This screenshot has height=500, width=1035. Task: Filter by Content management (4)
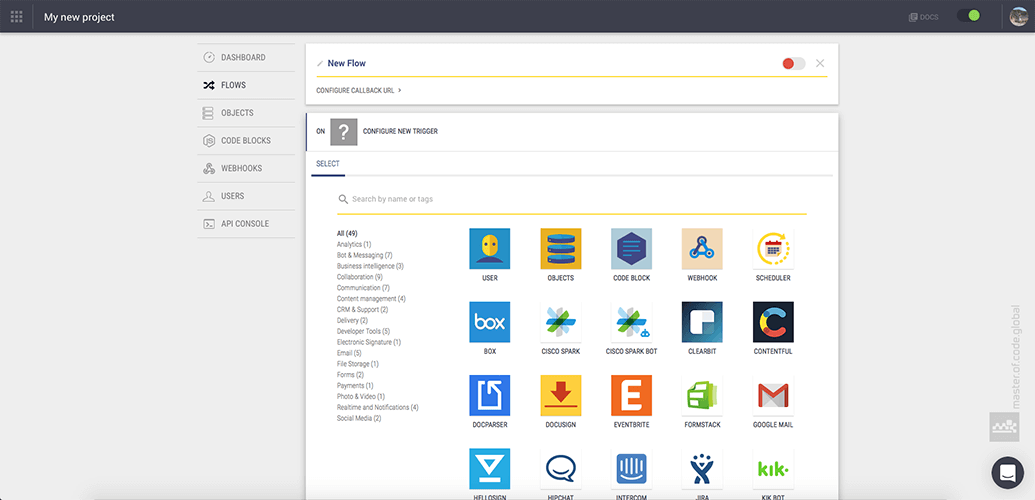click(x=371, y=299)
